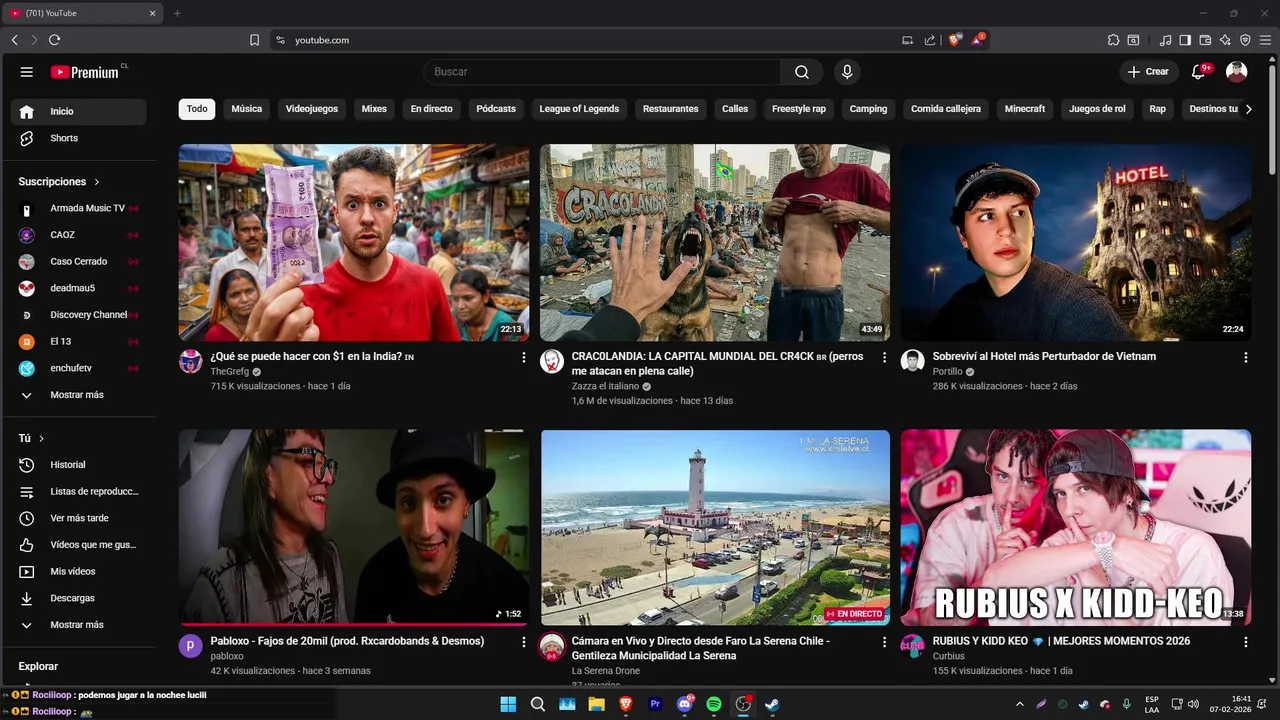Open Brave Leo AI sparkle icon
Screen dimensions: 1280x720
pyautogui.click(x=1225, y=40)
